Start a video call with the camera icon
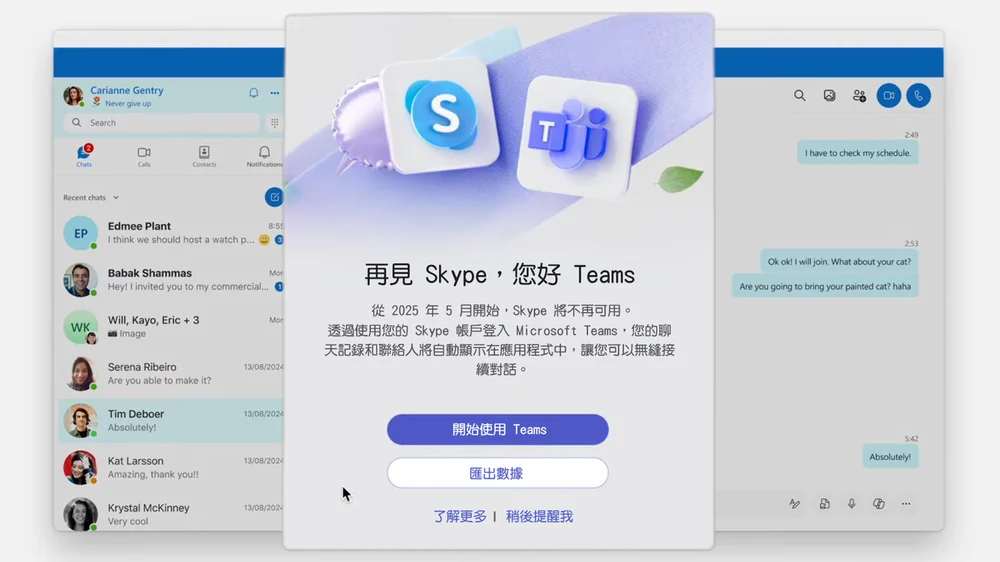Screen dimensions: 1000x562 coord(888,95)
